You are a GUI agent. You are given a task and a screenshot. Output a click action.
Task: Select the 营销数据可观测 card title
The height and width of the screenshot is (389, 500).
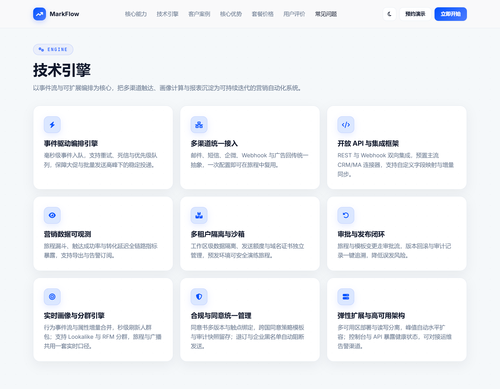pyautogui.click(x=67, y=234)
